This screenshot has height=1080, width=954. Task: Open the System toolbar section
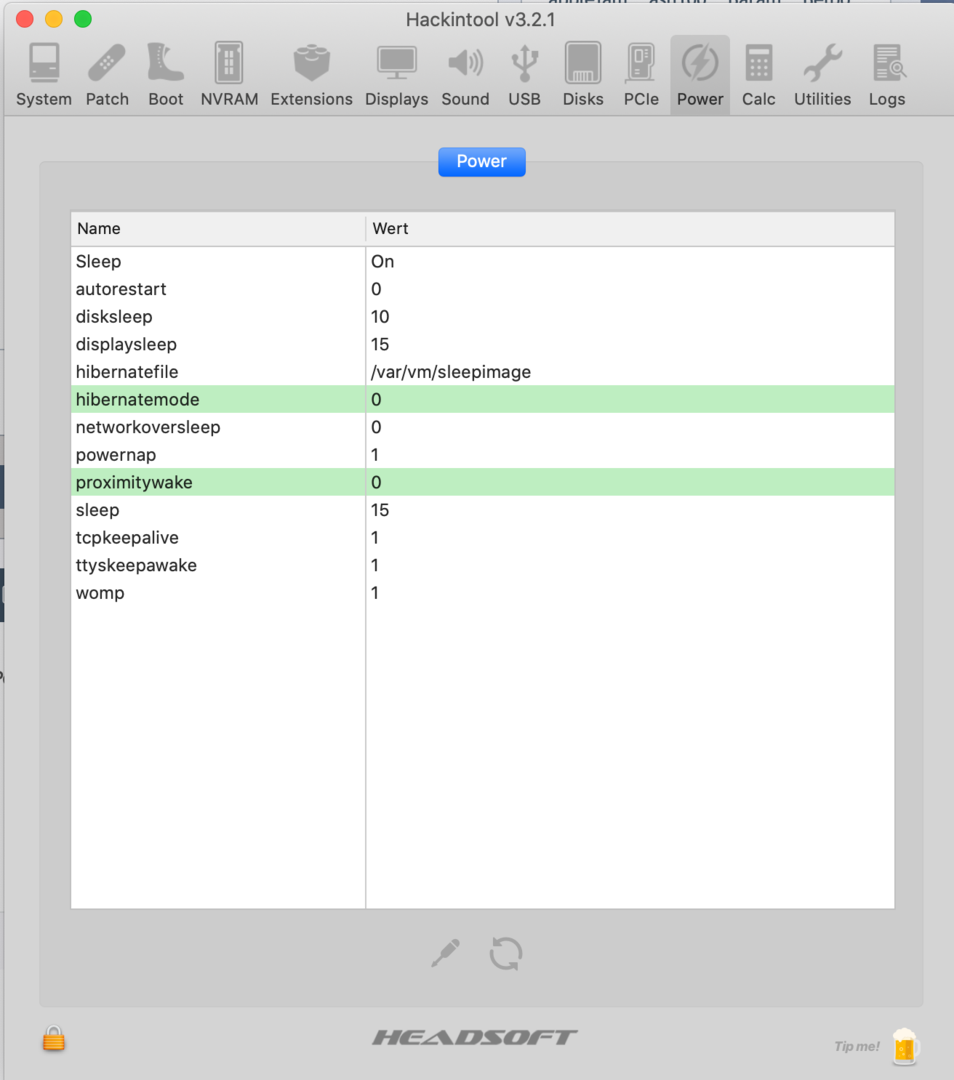(44, 75)
